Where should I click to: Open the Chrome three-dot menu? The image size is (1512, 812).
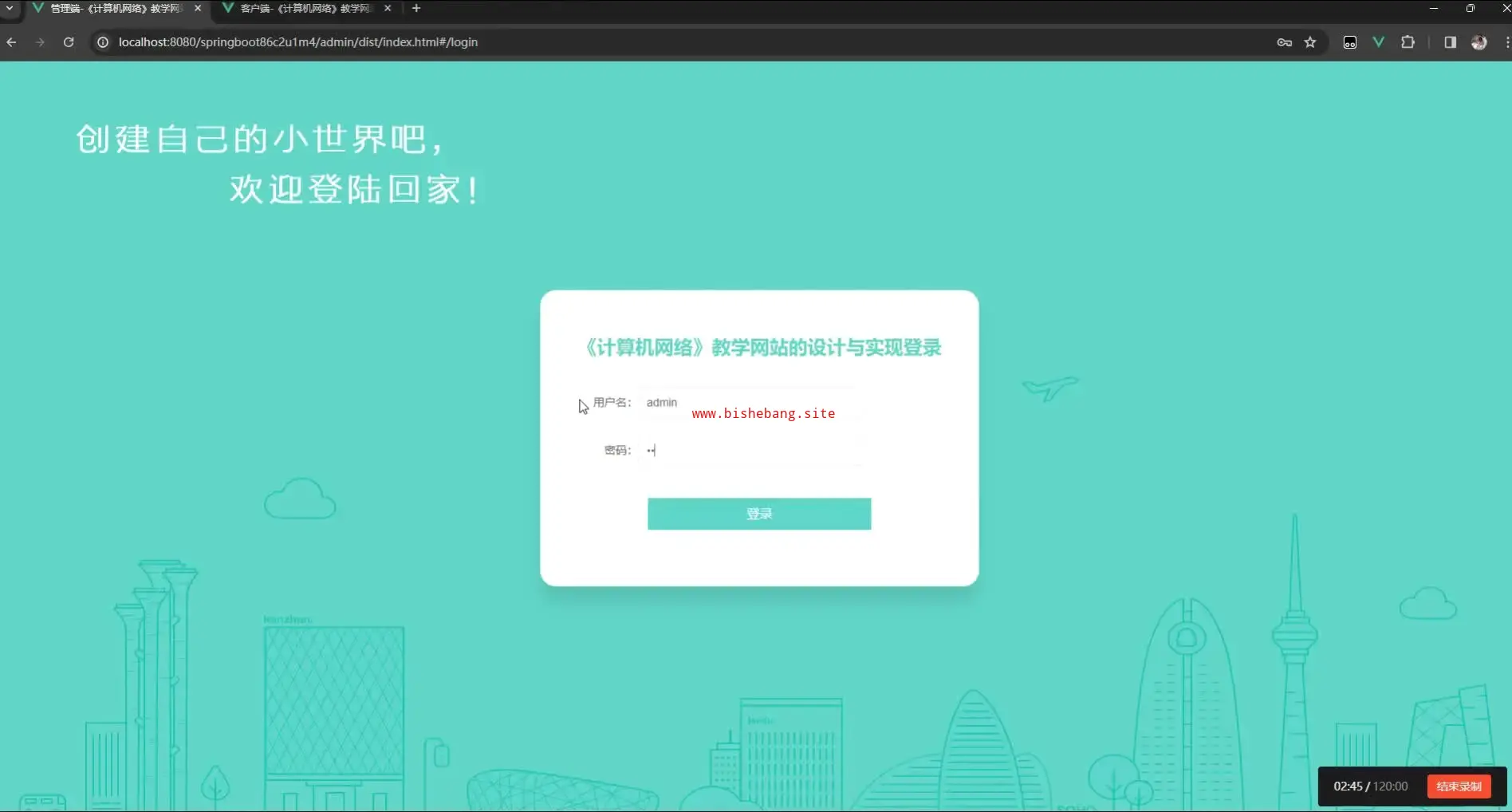1506,42
